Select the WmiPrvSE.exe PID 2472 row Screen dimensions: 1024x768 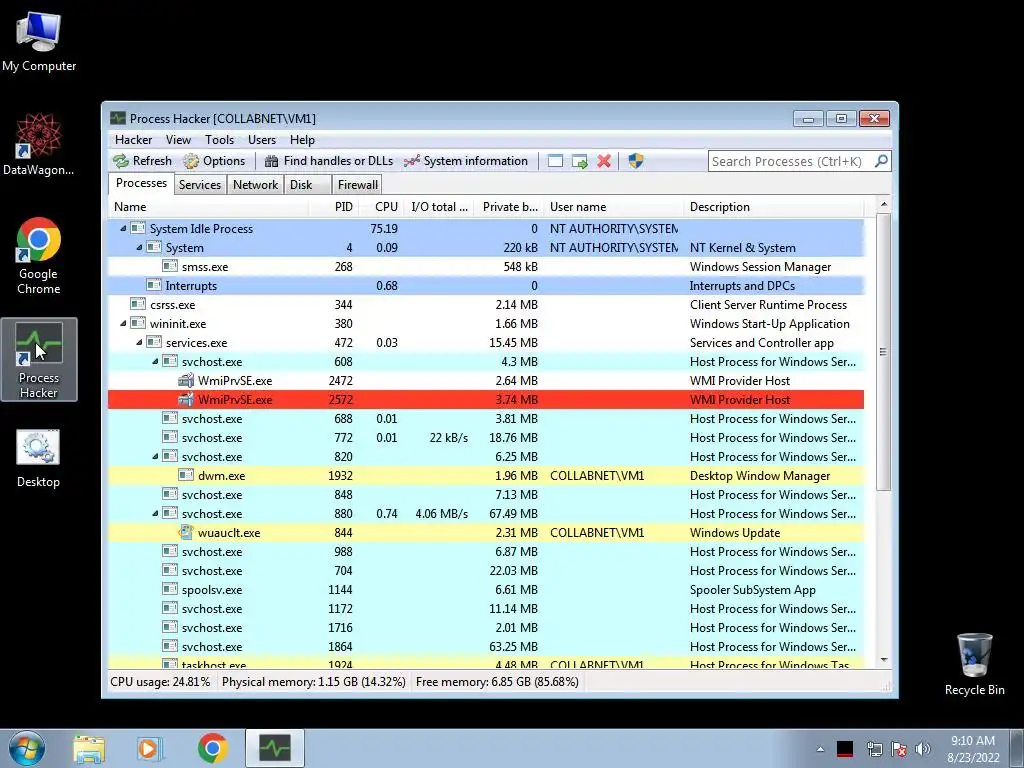coord(486,380)
